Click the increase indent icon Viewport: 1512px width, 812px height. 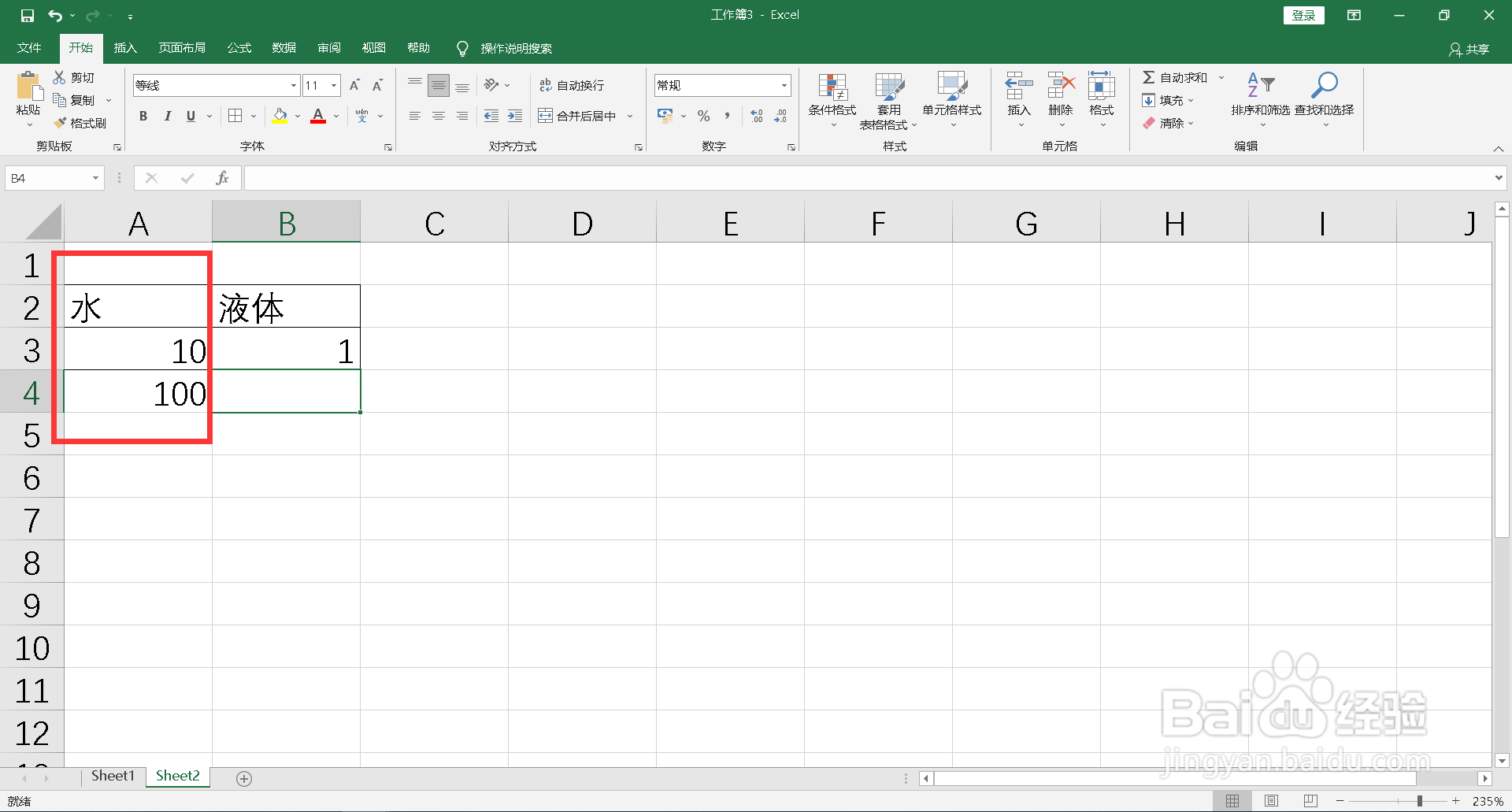[x=515, y=116]
